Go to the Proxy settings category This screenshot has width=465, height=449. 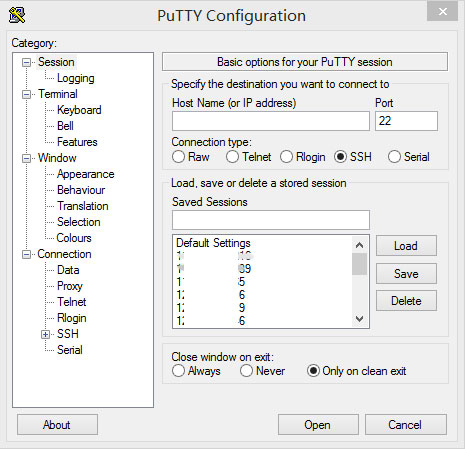[70, 286]
